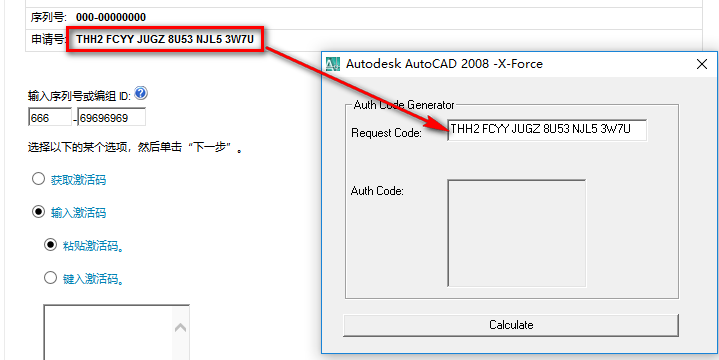
Task: Click the Autodesk AutoCAD 2008 -X-Force title
Action: point(444,64)
